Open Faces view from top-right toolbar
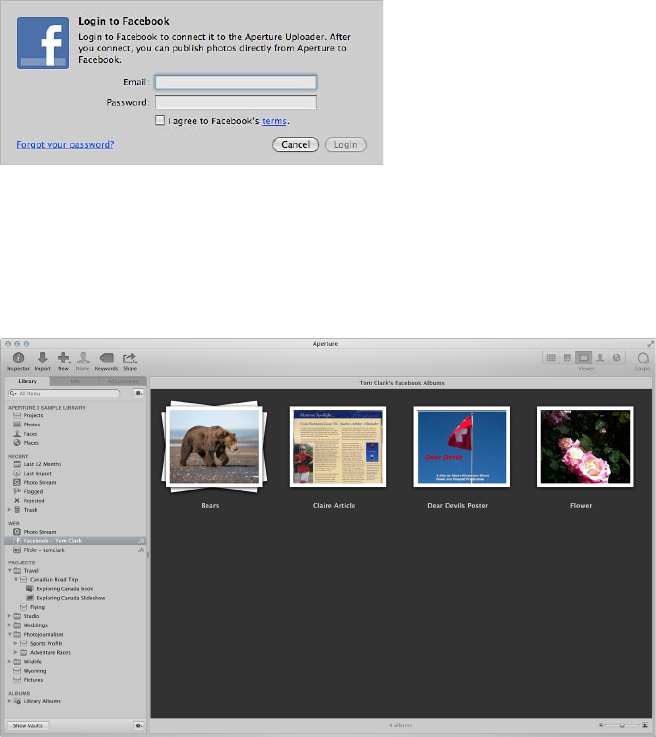Viewport: 656px width, 737px height. tap(600, 358)
